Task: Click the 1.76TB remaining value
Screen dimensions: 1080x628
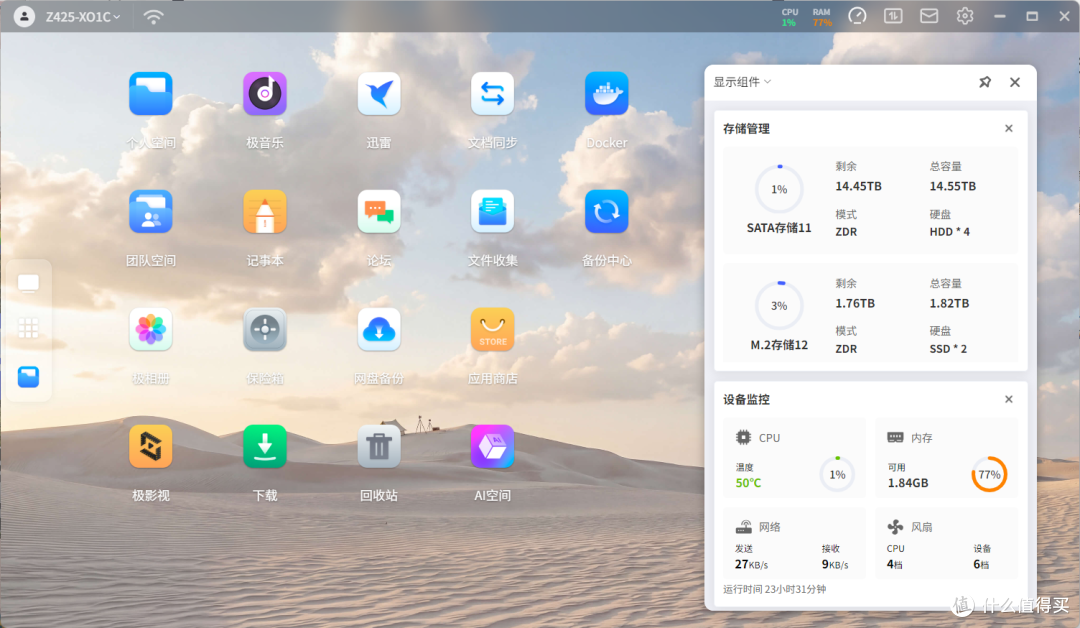Action: [x=855, y=303]
